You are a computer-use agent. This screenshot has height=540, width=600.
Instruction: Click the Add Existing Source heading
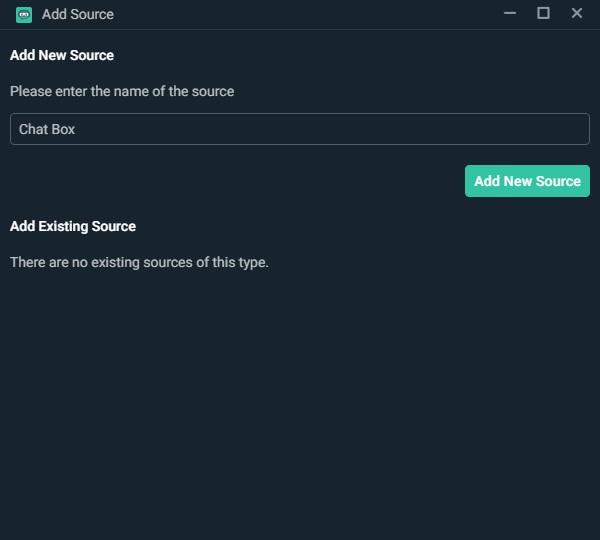73,226
